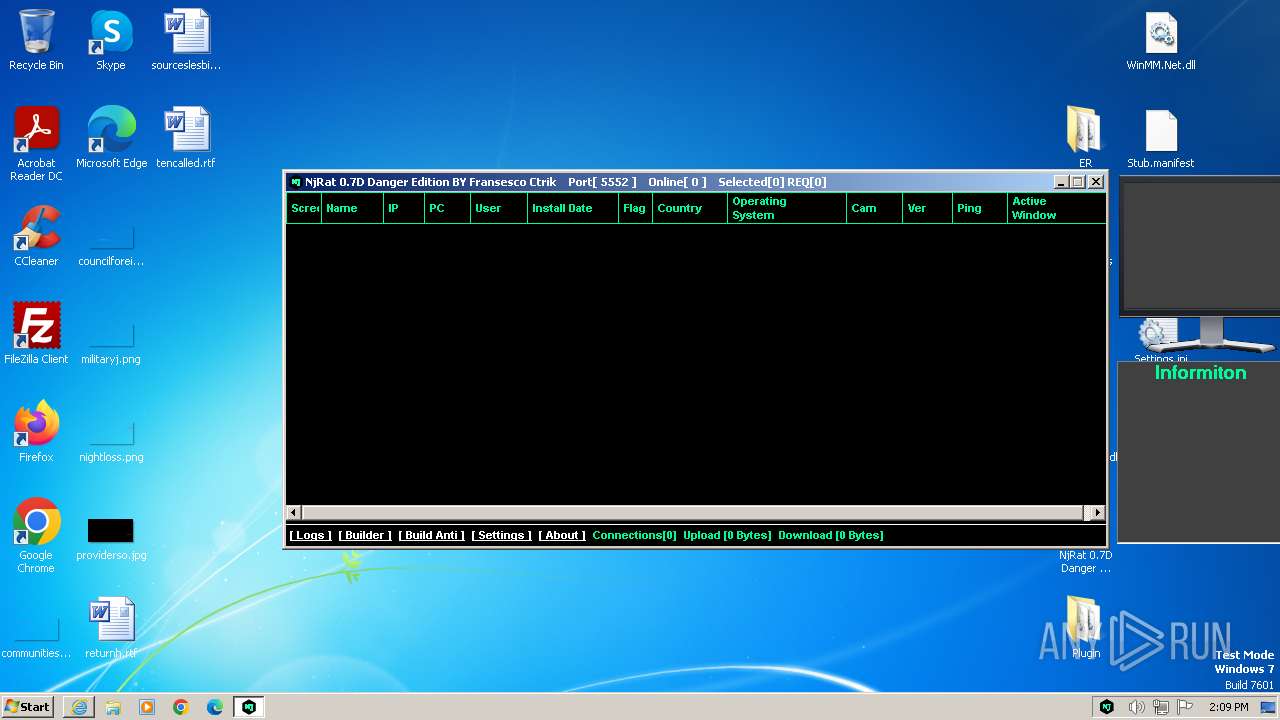Launch CCleaner from the desktop
Viewport: 1280px width, 720px height.
click(36, 236)
